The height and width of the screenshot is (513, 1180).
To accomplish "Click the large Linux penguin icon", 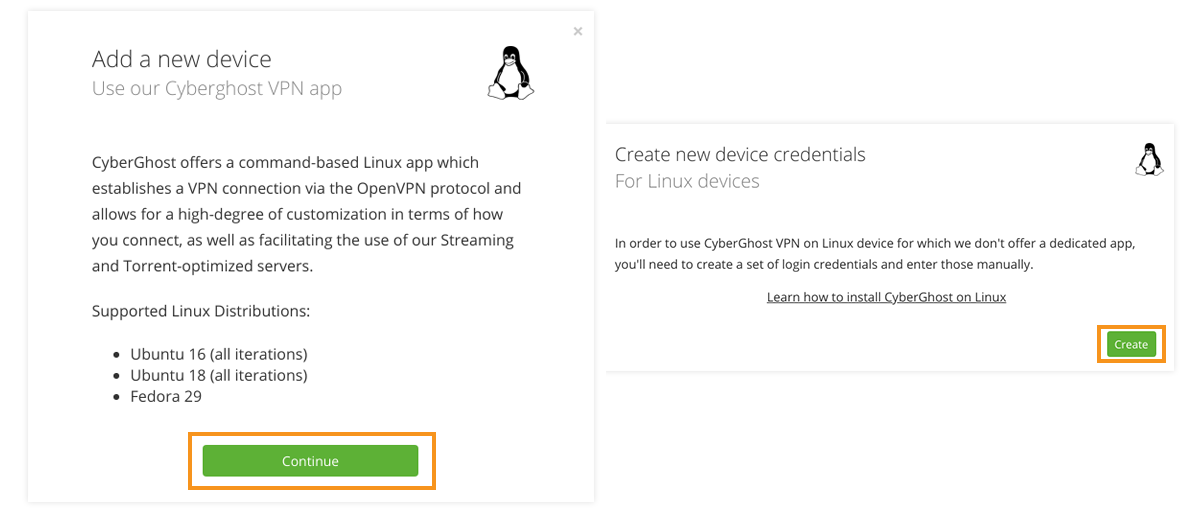I will 510,73.
